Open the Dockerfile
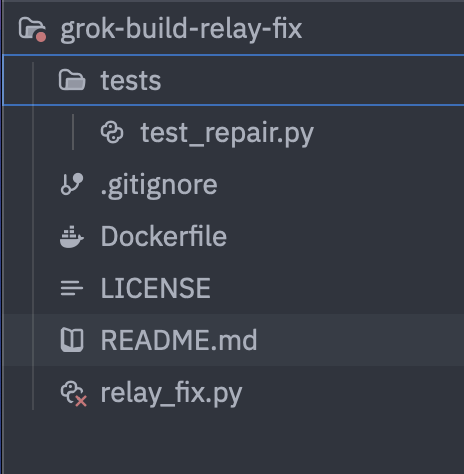The height and width of the screenshot is (474, 464). coord(164,236)
